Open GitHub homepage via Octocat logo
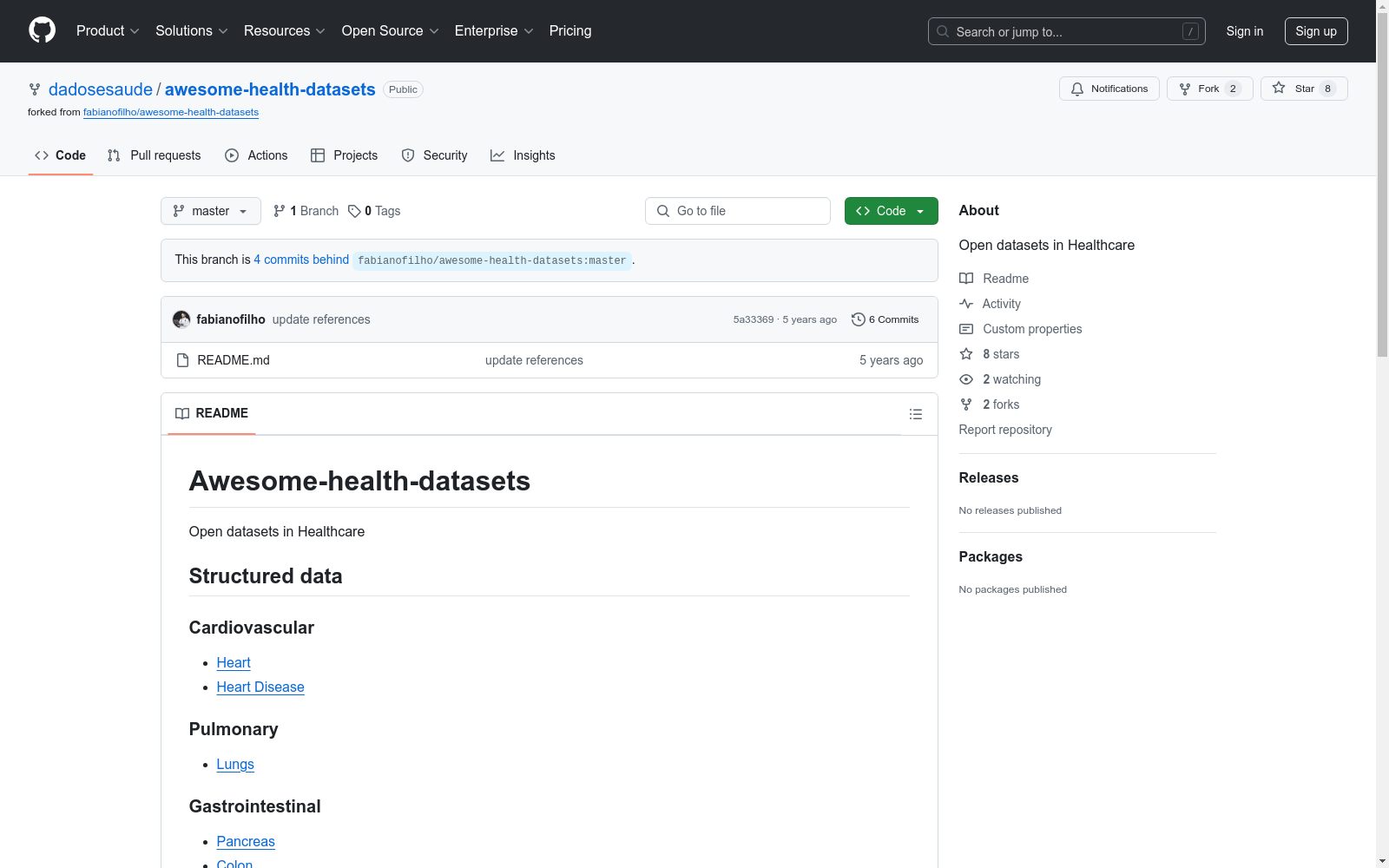 click(42, 30)
